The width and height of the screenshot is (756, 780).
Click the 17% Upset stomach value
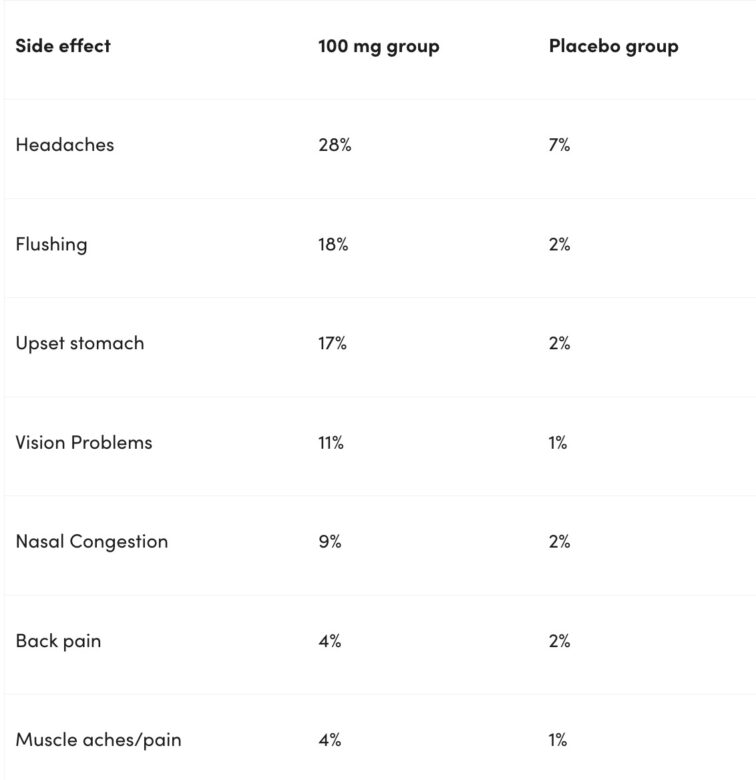(332, 343)
